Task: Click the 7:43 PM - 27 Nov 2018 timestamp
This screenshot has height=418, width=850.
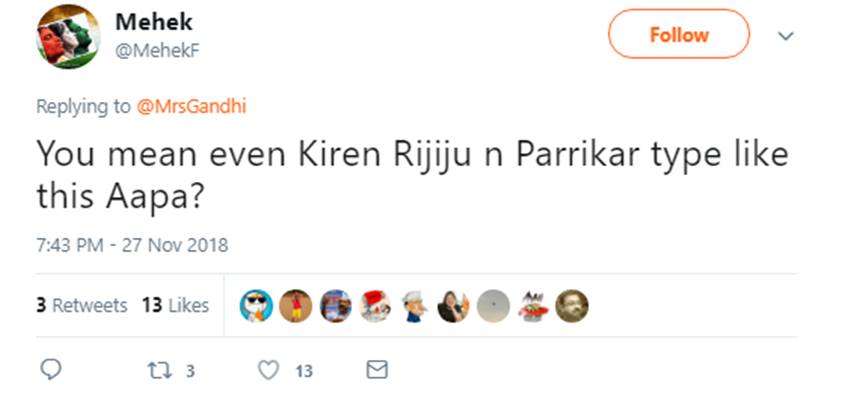Action: point(132,245)
